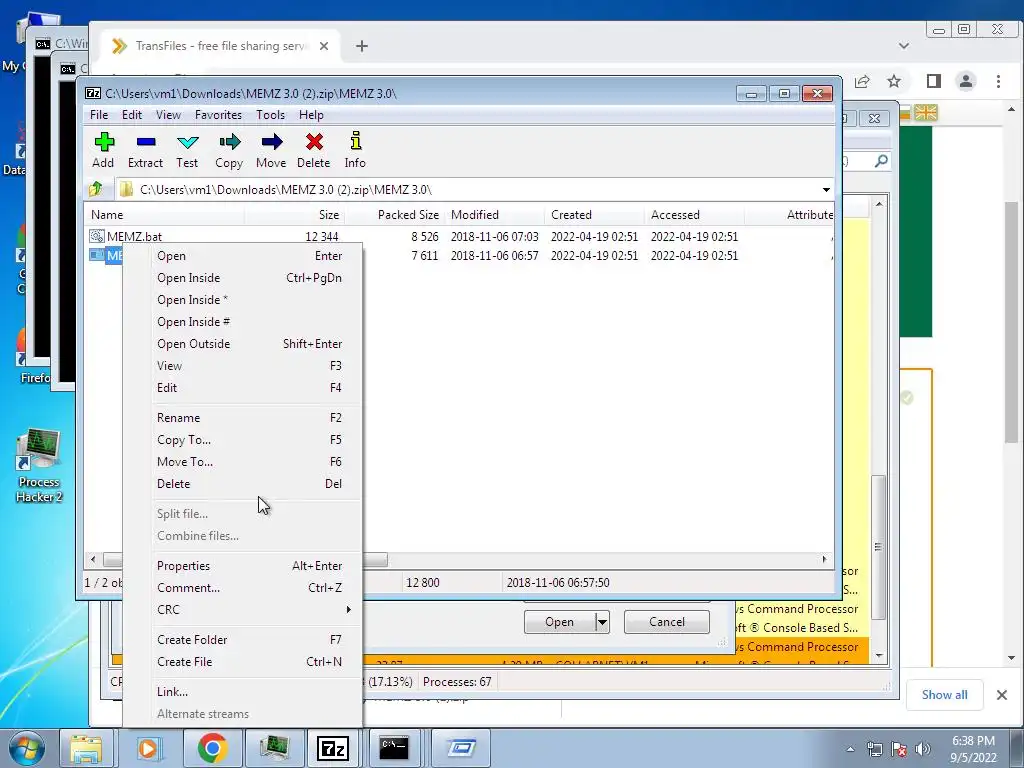Choose Move To... in the context menu
Screen dimensions: 1024x768
tap(243, 462)
